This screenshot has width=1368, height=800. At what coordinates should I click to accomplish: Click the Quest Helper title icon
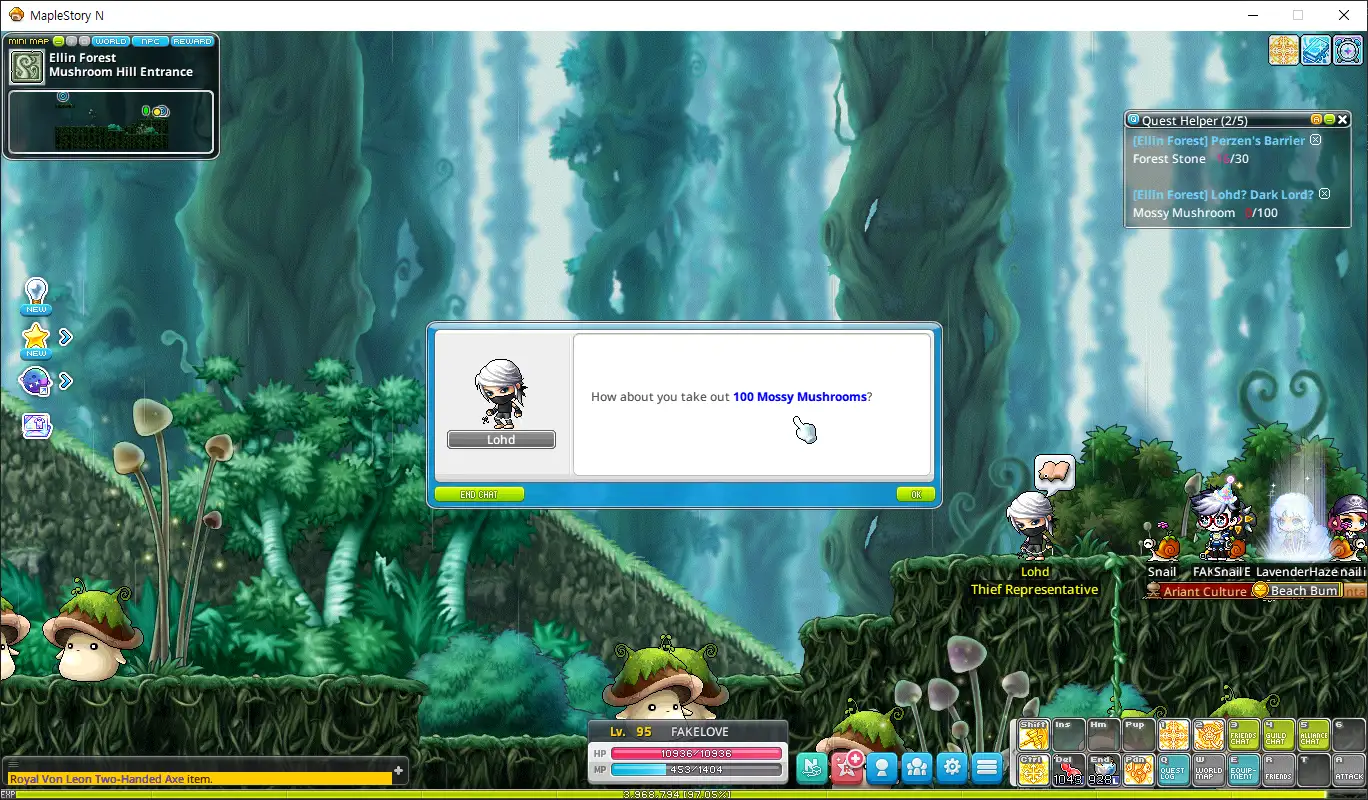click(x=1134, y=120)
